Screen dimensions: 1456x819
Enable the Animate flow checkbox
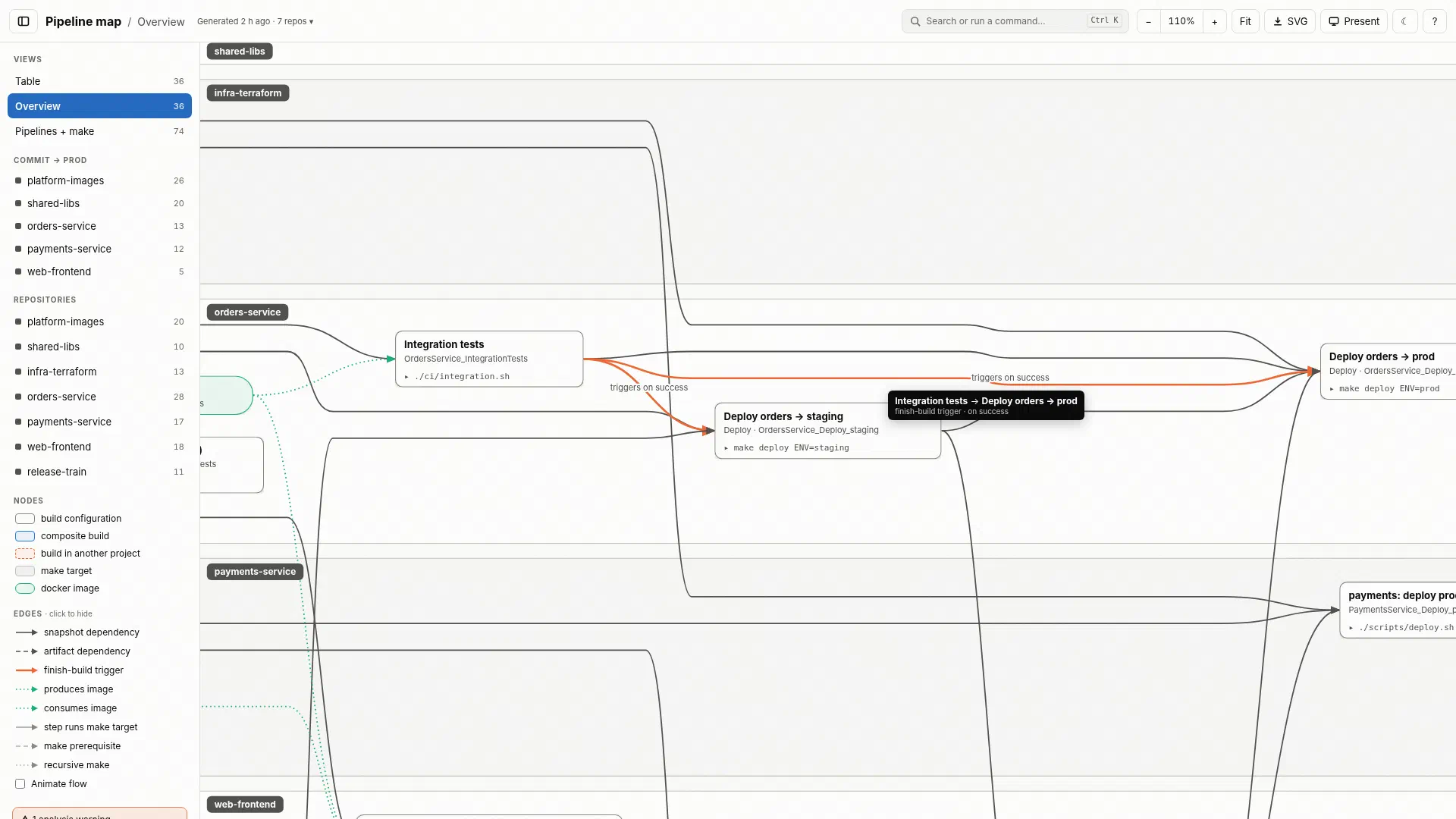tap(20, 784)
